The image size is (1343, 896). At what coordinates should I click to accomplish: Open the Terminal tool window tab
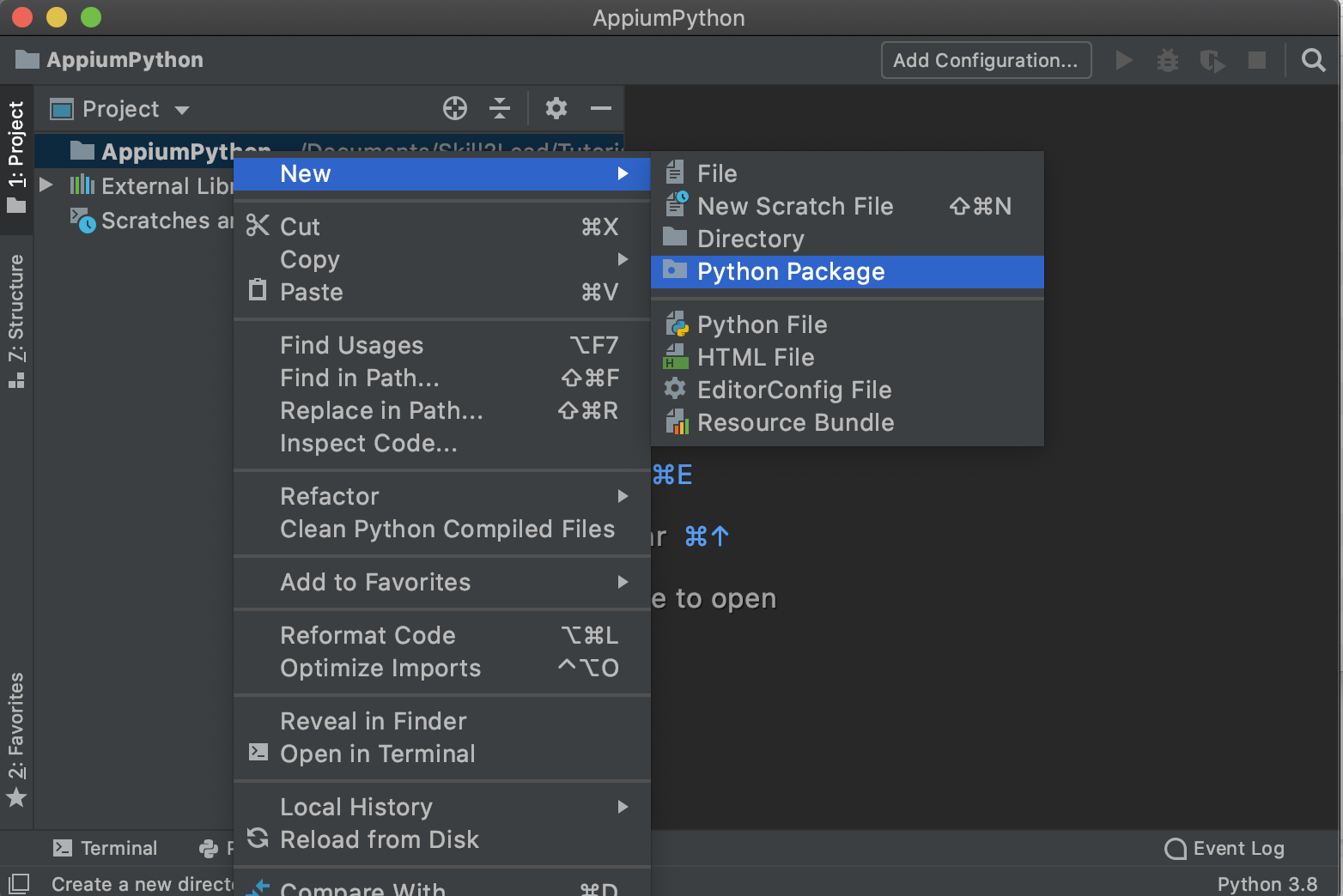tap(106, 848)
